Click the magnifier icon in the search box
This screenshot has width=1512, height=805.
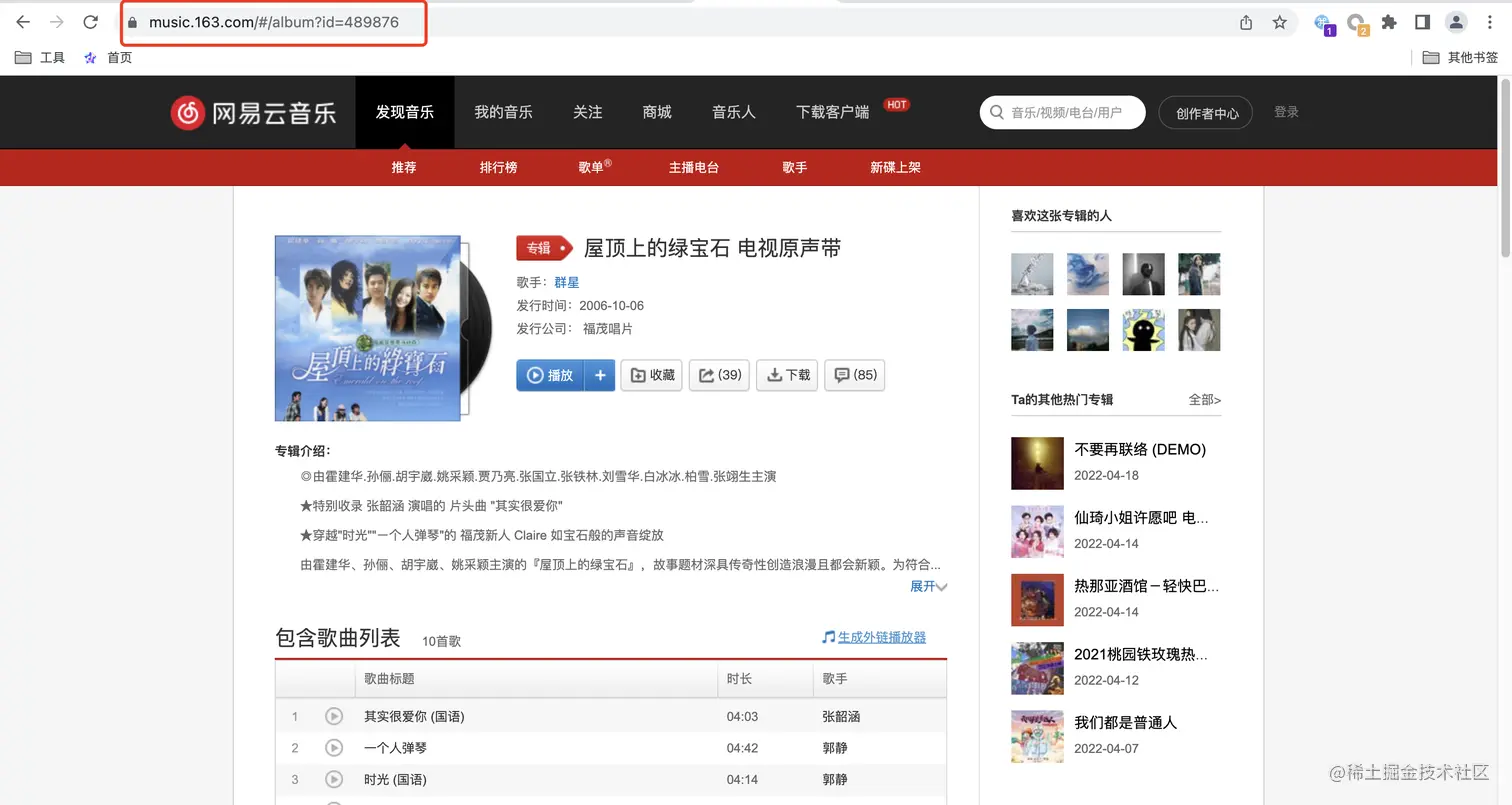pos(996,112)
